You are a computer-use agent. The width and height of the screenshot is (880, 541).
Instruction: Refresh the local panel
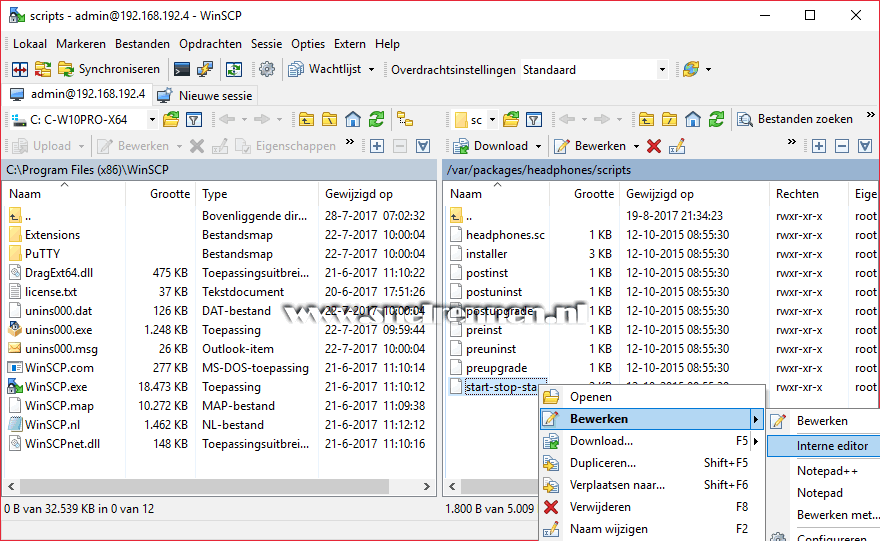[376, 119]
